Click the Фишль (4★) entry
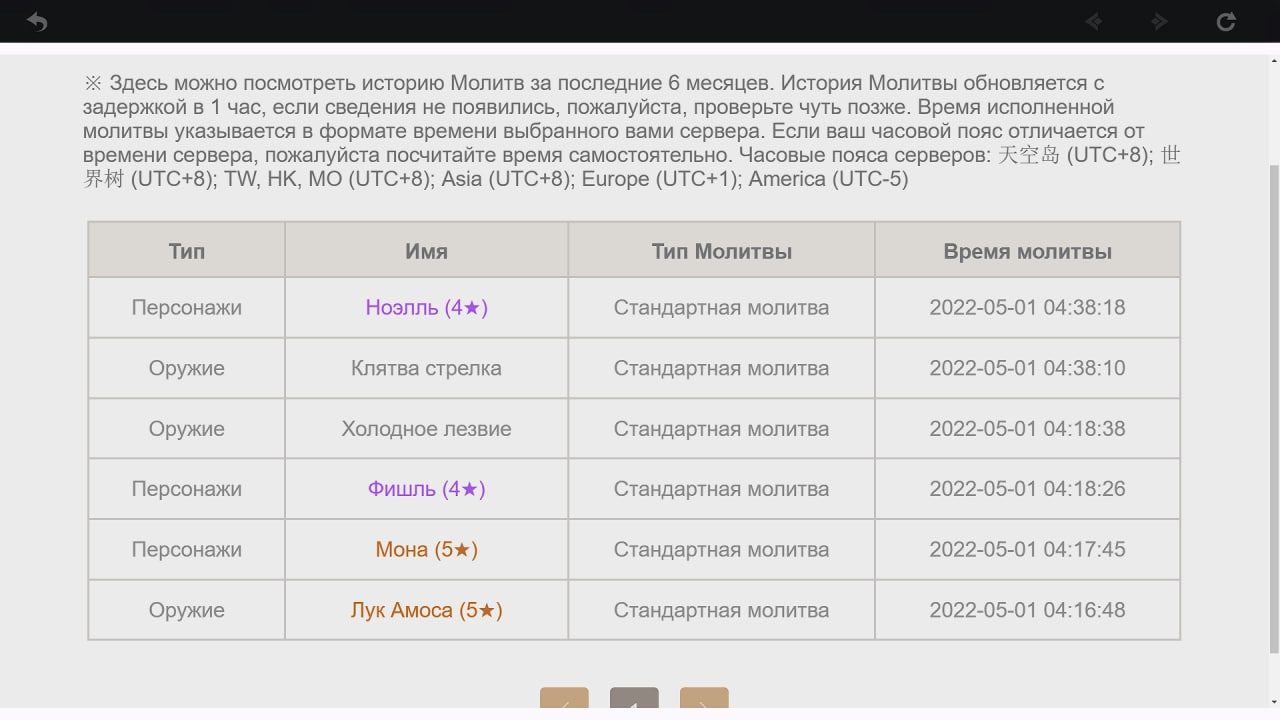The width and height of the screenshot is (1280, 720). [426, 489]
